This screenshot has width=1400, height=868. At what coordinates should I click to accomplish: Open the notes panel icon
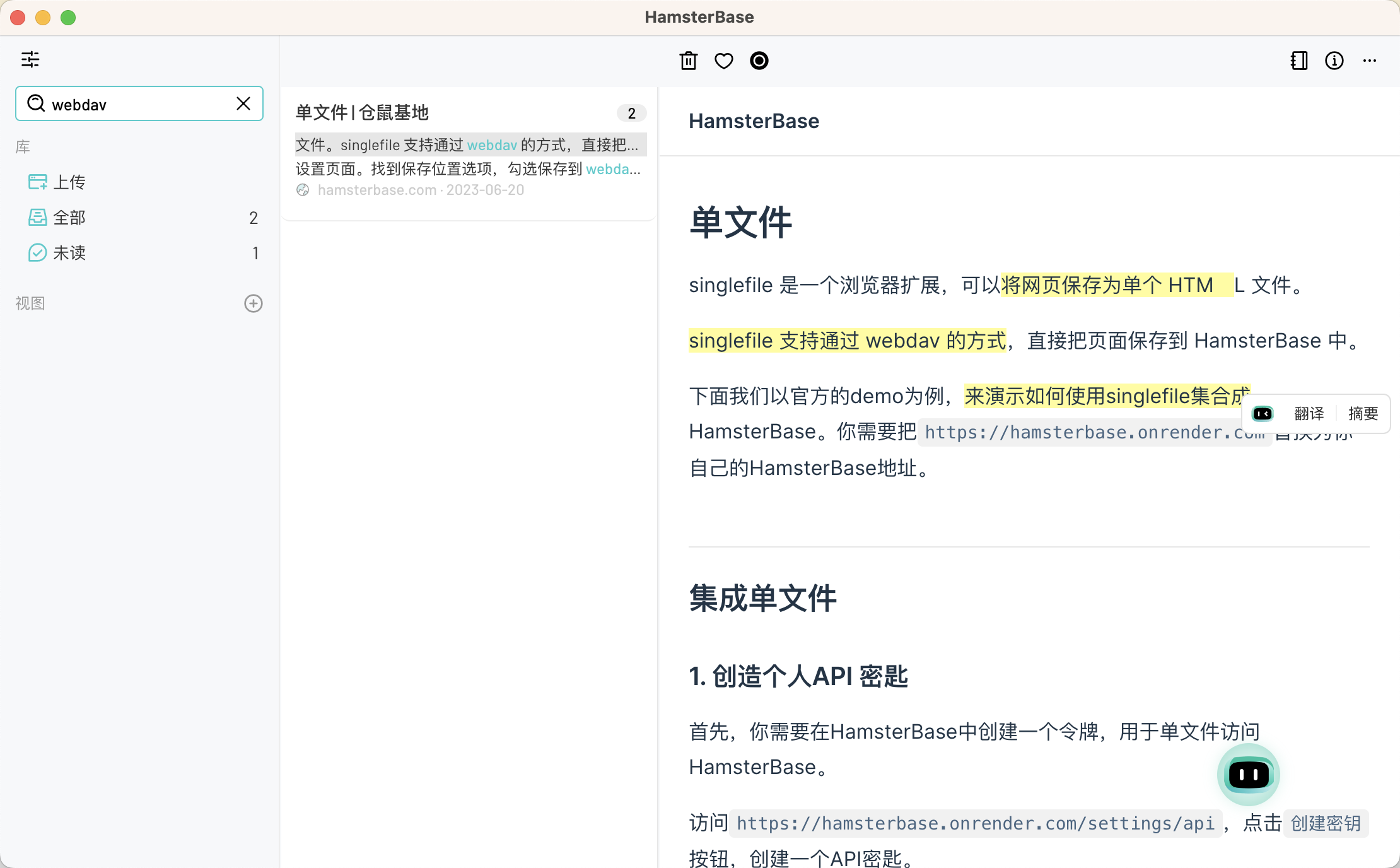coord(1299,61)
